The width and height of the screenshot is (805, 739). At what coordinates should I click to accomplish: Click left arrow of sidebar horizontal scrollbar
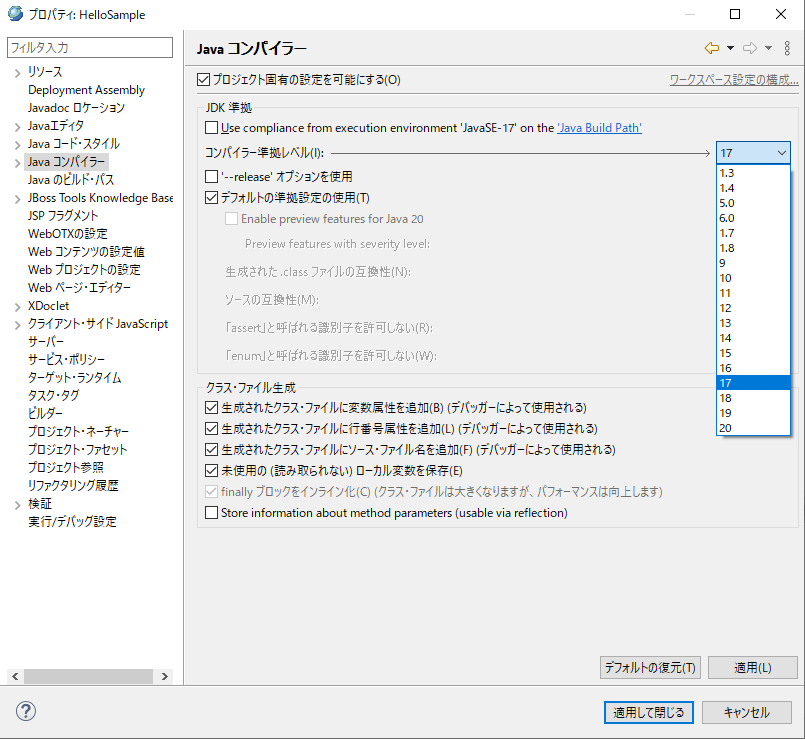point(13,675)
